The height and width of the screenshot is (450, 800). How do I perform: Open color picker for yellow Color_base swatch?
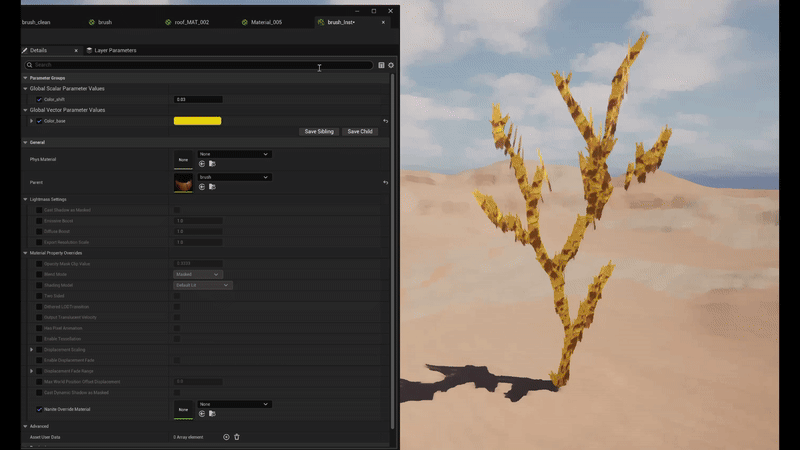[197, 121]
